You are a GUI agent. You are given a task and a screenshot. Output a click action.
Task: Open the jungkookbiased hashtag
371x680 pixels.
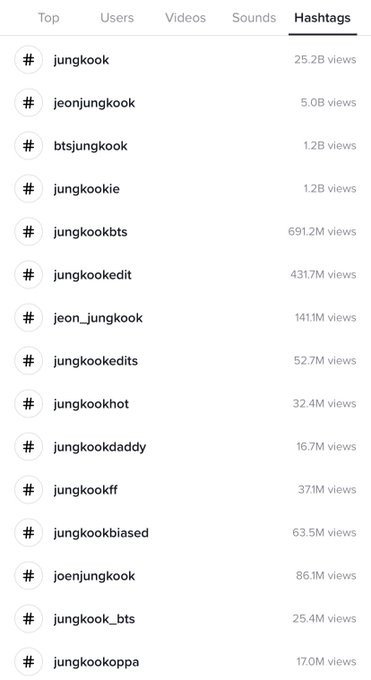tap(185, 533)
